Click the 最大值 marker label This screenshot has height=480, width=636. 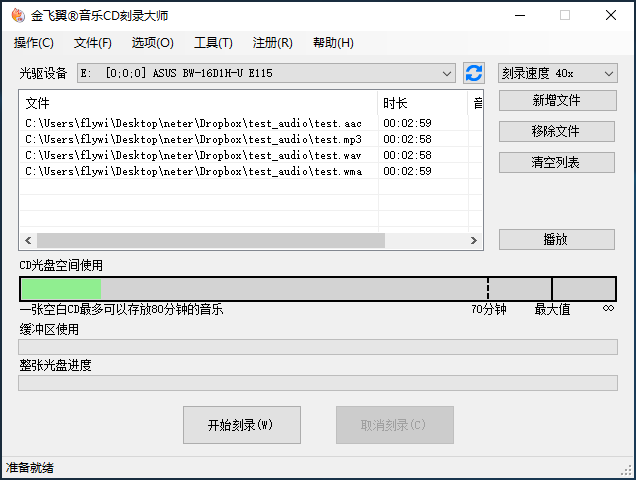click(x=552, y=310)
